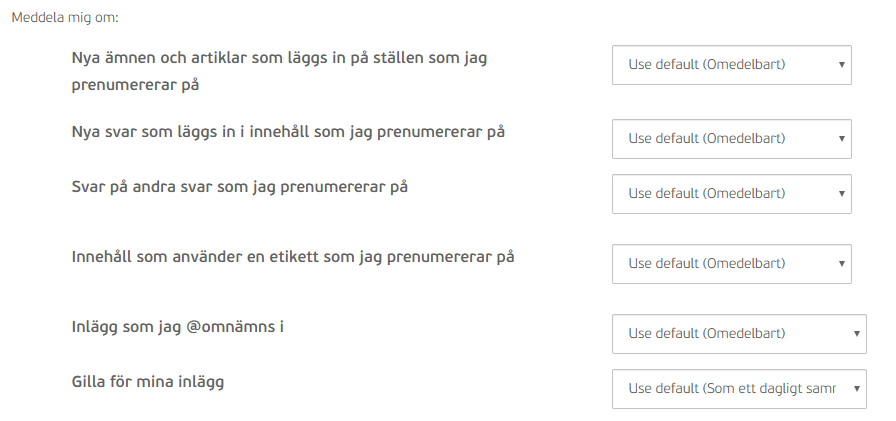Click the arrow on the 'Nya ämnen' dropdown

click(x=839, y=65)
